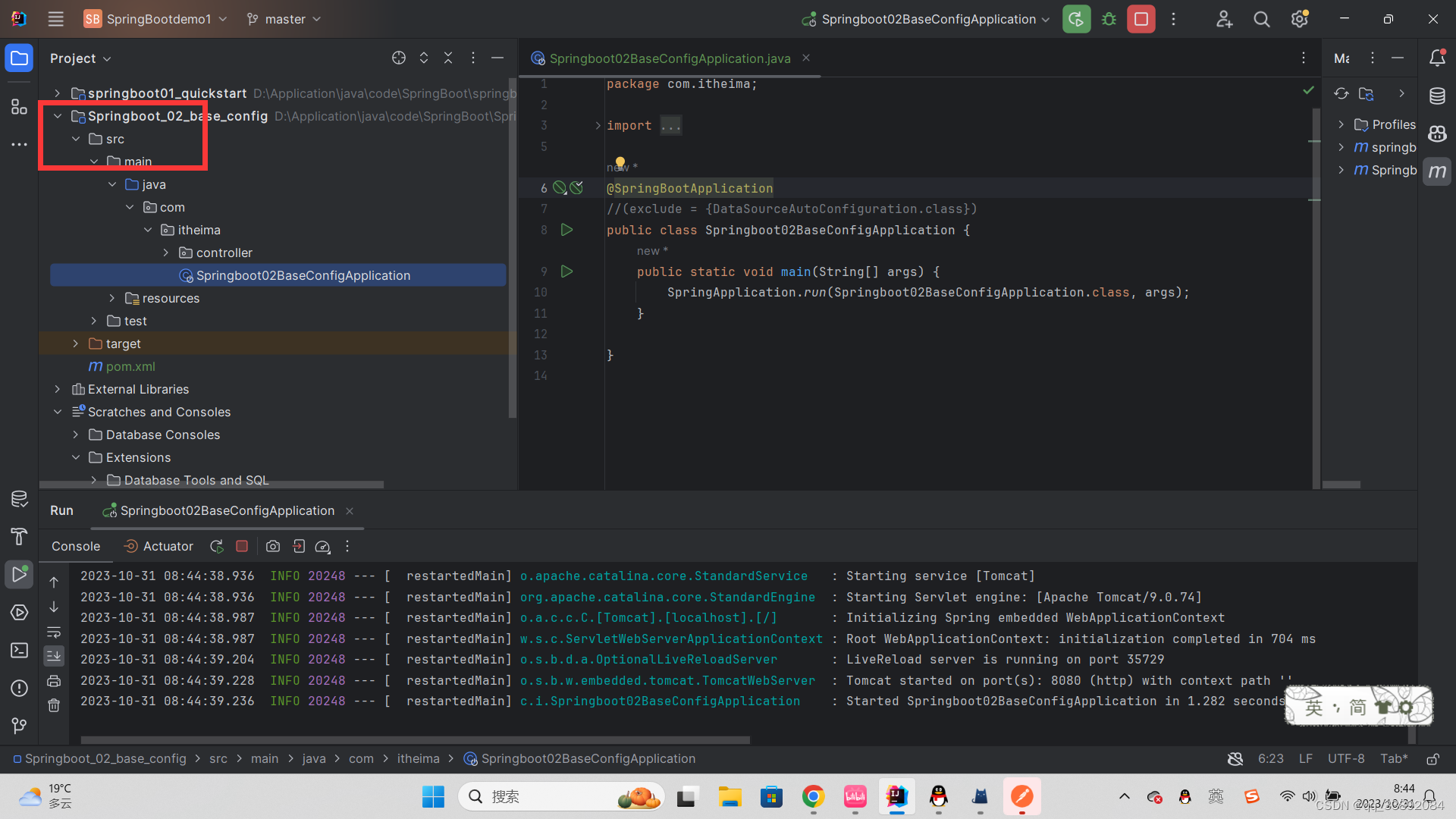1456x819 pixels.
Task: Open the Database tool window icon
Action: 1437,96
